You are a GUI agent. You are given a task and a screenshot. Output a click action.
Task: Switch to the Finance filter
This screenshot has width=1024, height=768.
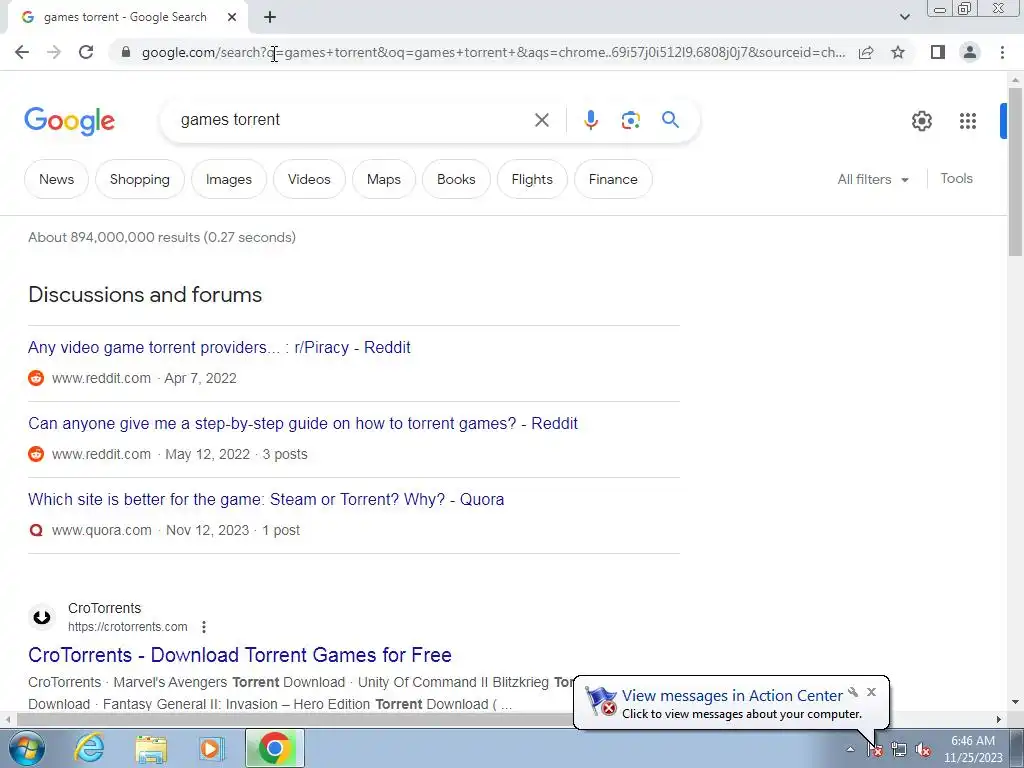click(x=613, y=179)
